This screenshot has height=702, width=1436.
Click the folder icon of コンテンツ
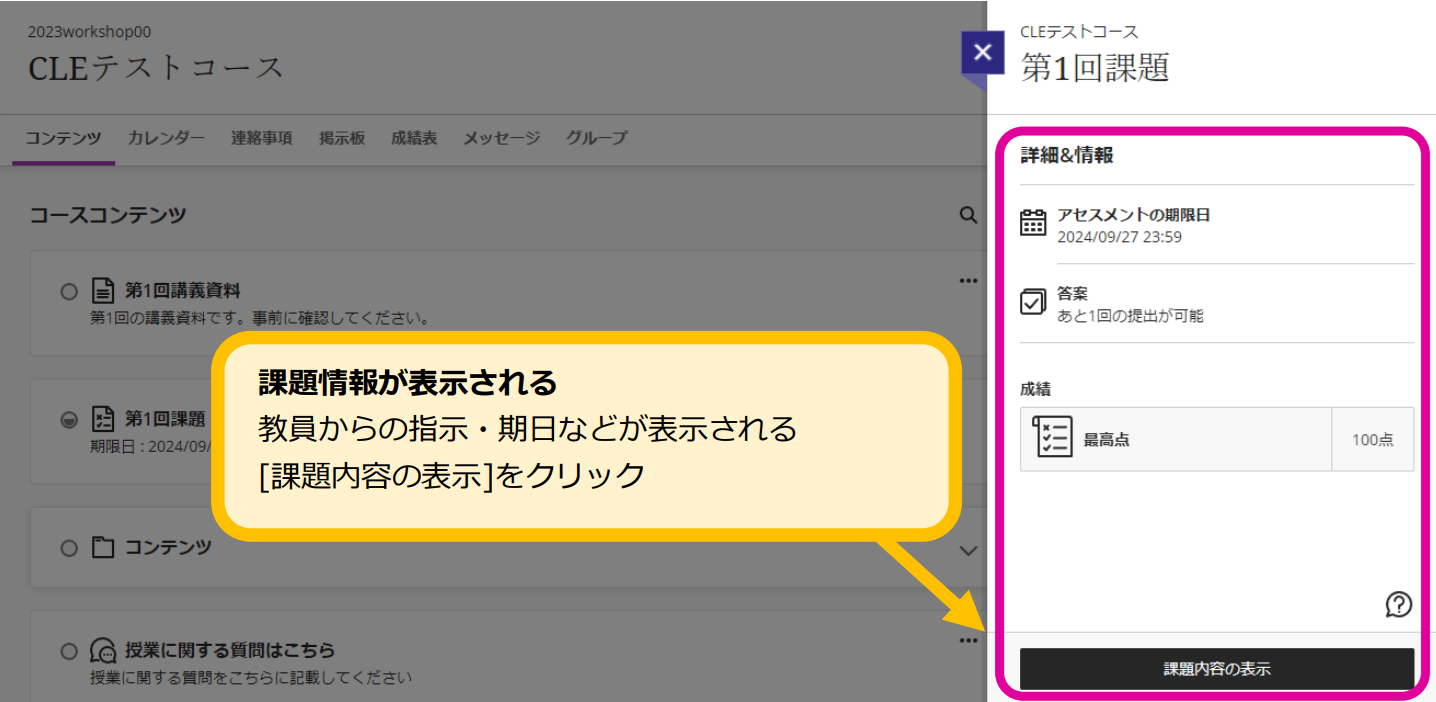pyautogui.click(x=102, y=548)
